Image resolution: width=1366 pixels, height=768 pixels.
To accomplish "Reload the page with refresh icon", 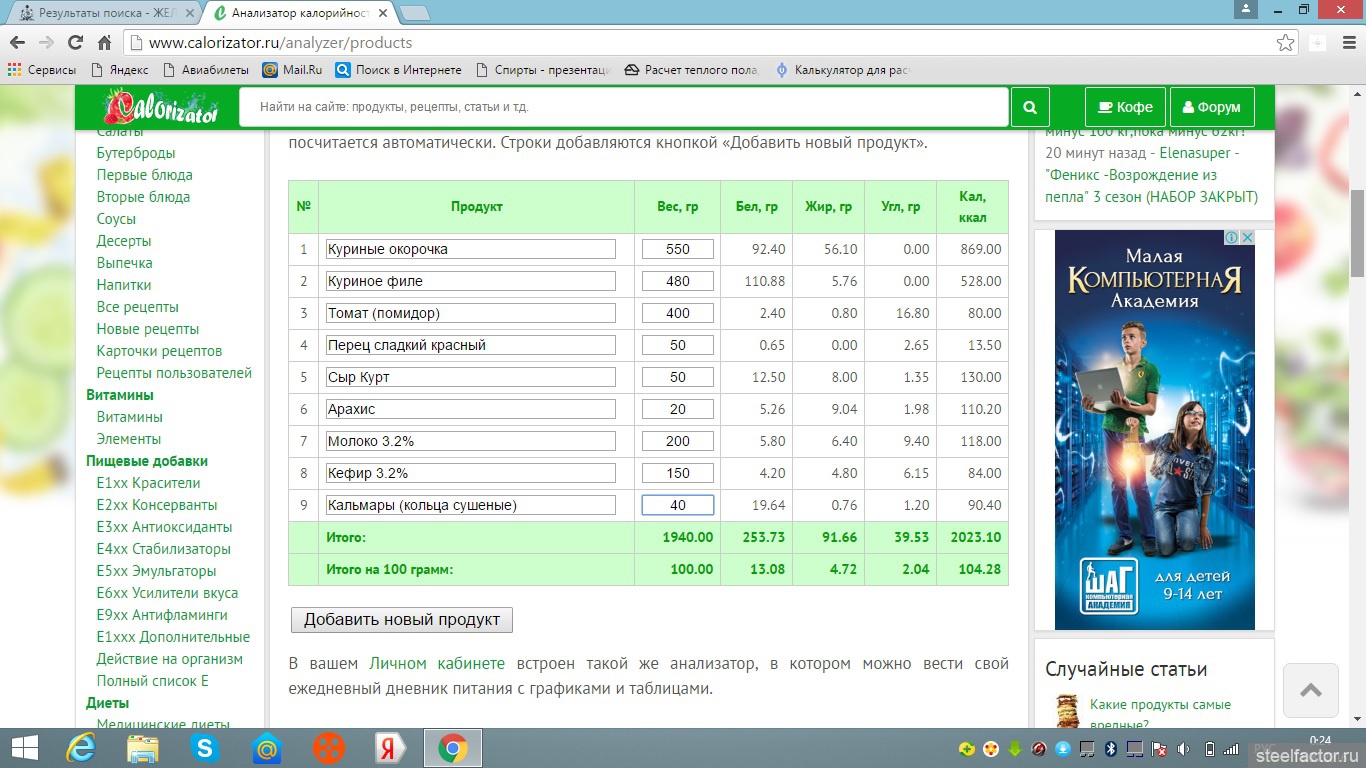I will [75, 43].
